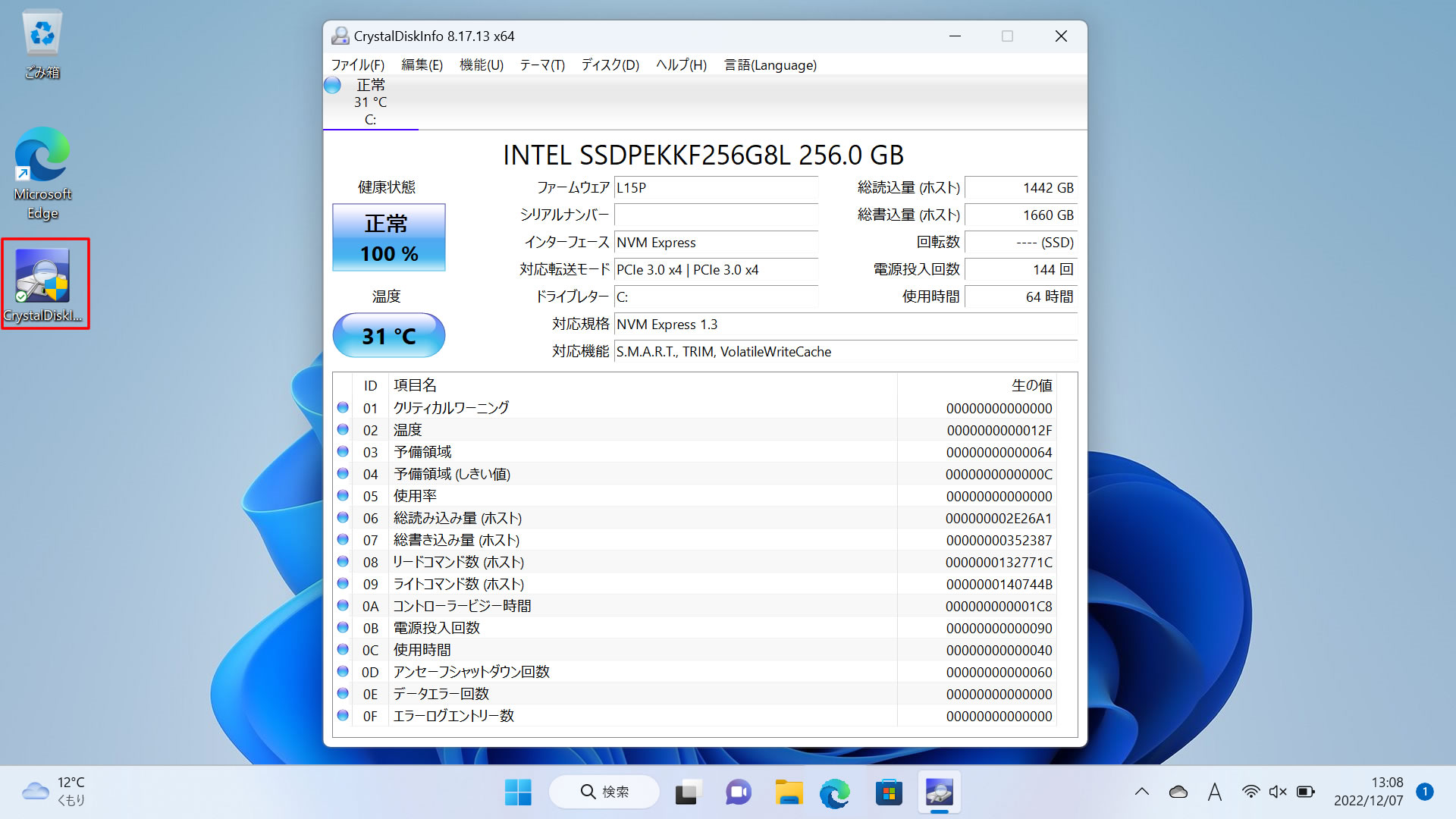Expand the hidden system tray icons chevron
Screen dimensions: 1456x819
tap(1142, 792)
